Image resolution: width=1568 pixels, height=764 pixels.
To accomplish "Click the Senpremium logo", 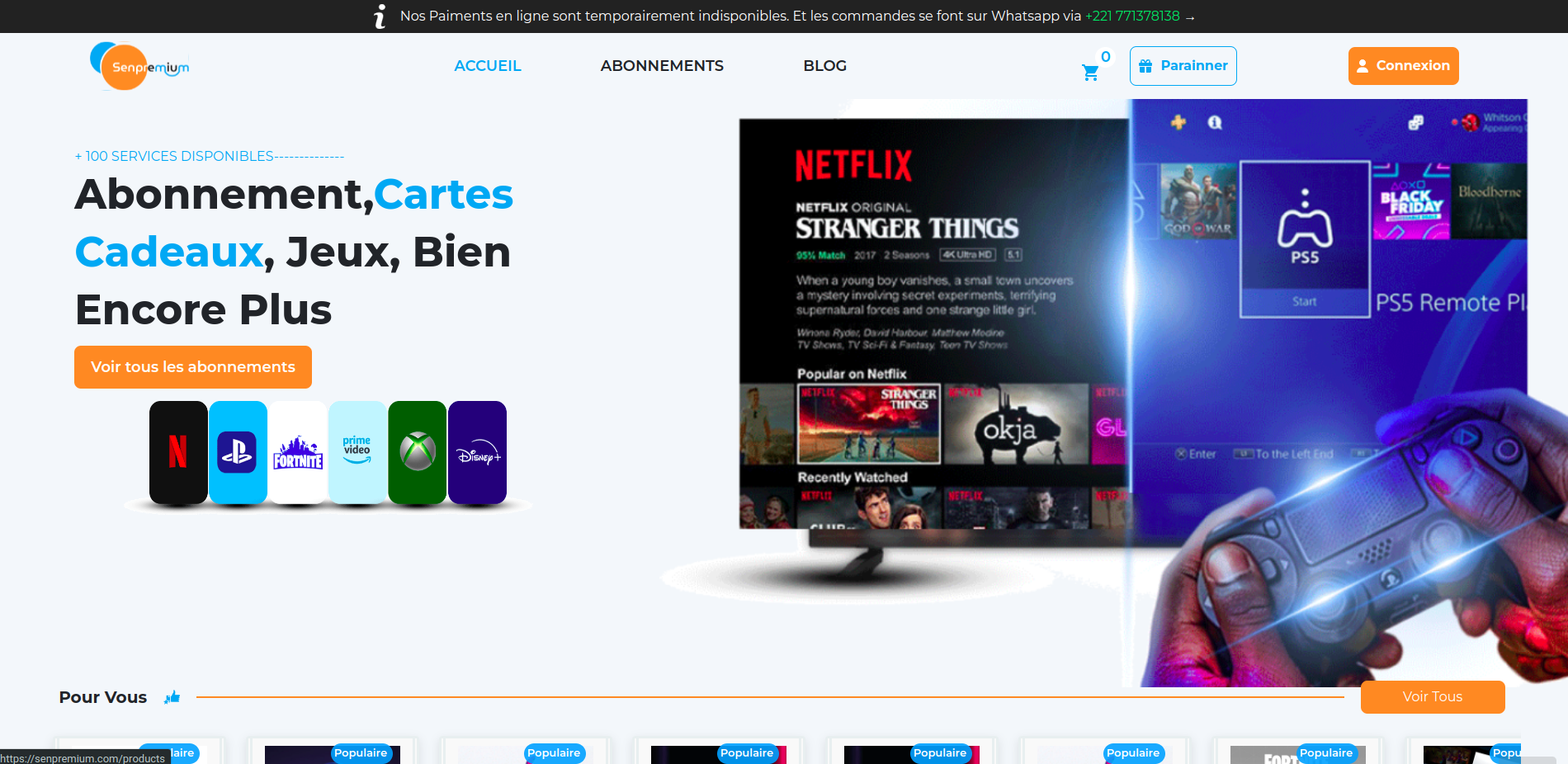I will pyautogui.click(x=139, y=65).
